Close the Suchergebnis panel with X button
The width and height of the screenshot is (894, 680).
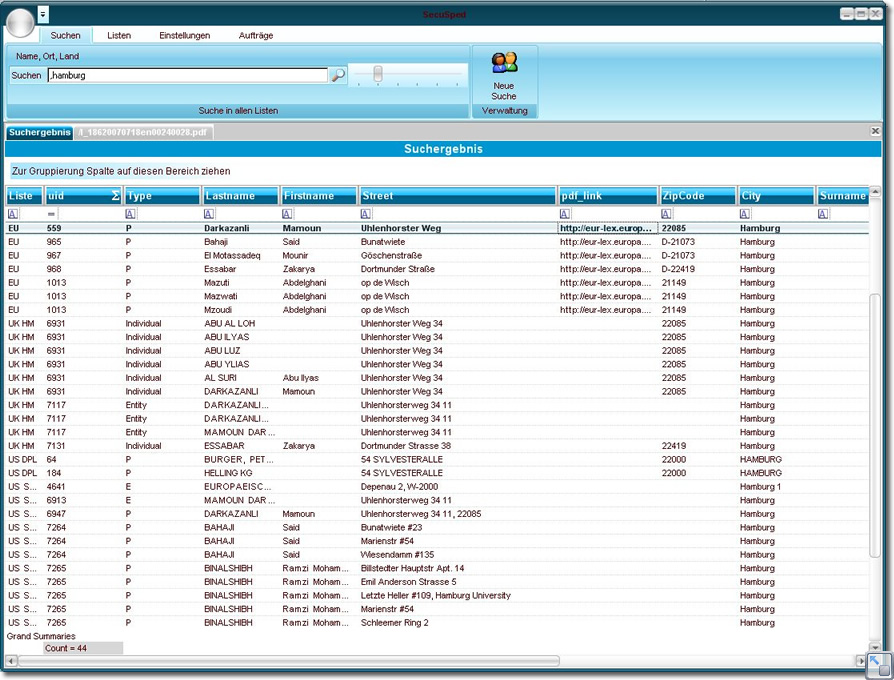pos(875,131)
